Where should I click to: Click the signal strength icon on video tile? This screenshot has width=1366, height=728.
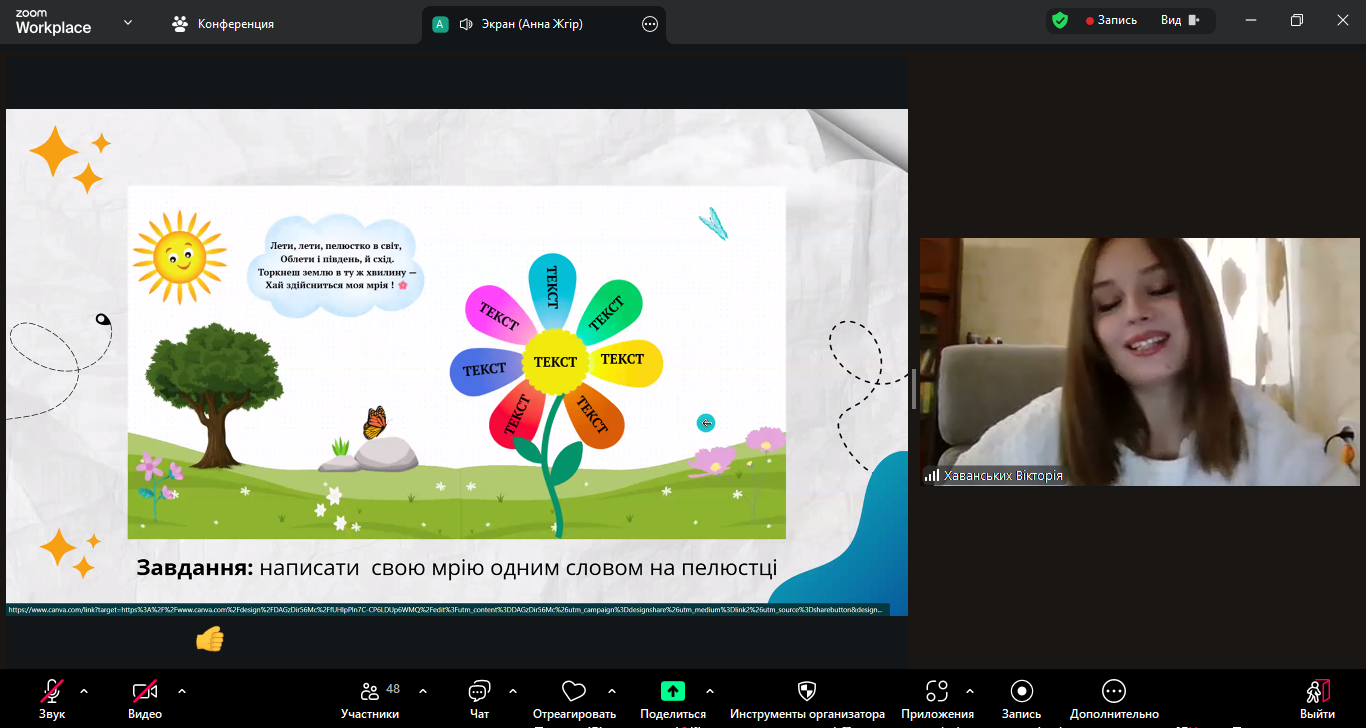932,476
